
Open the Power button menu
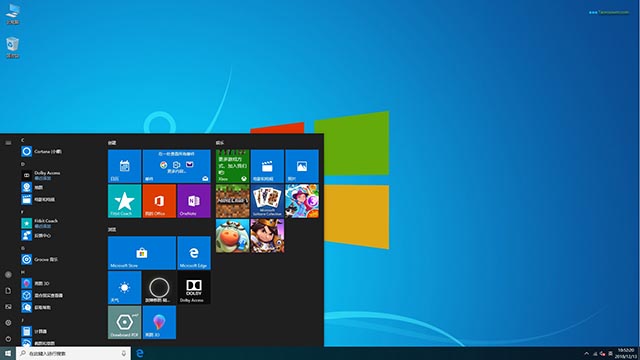8,338
